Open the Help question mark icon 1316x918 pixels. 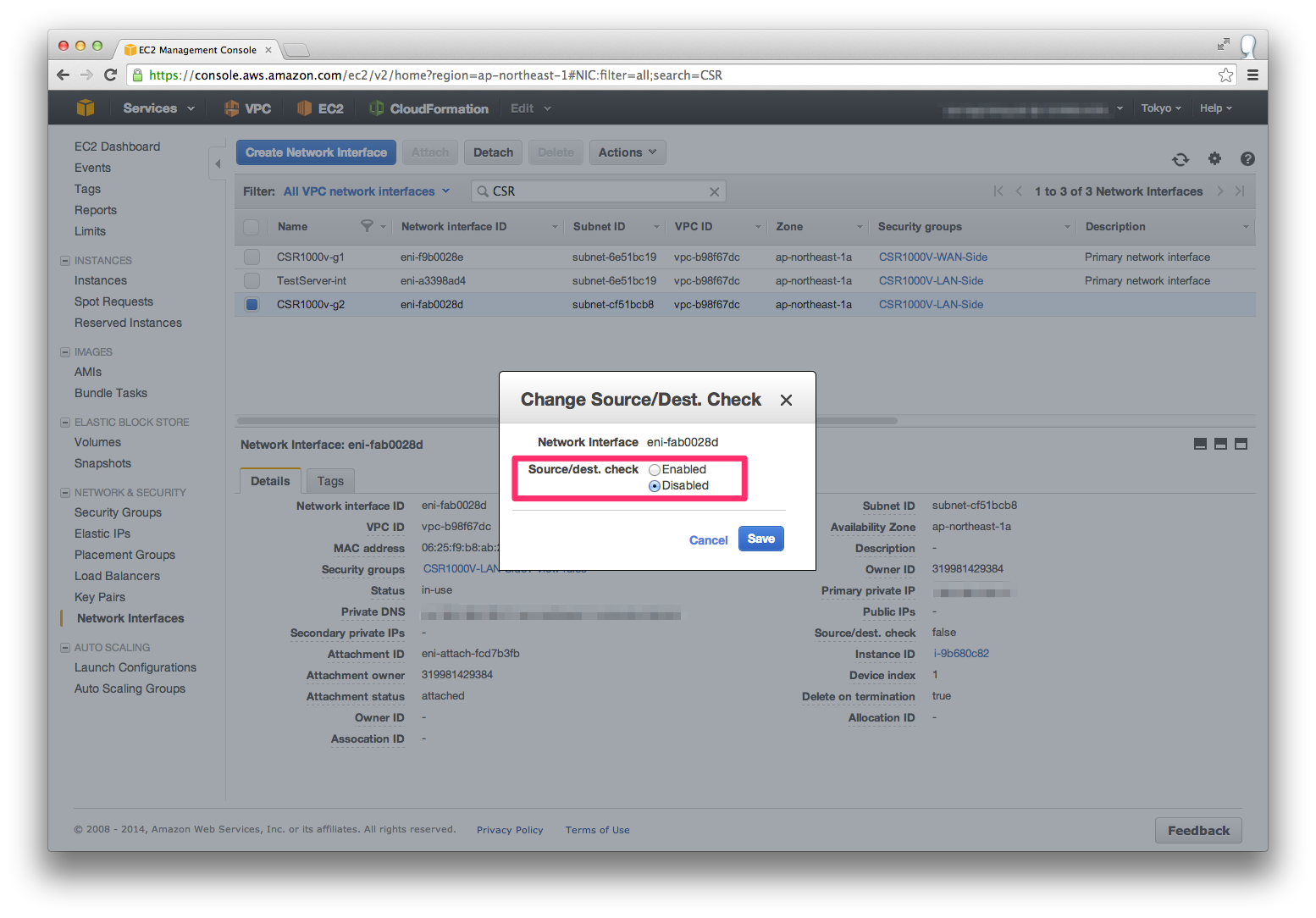pyautogui.click(x=1247, y=158)
